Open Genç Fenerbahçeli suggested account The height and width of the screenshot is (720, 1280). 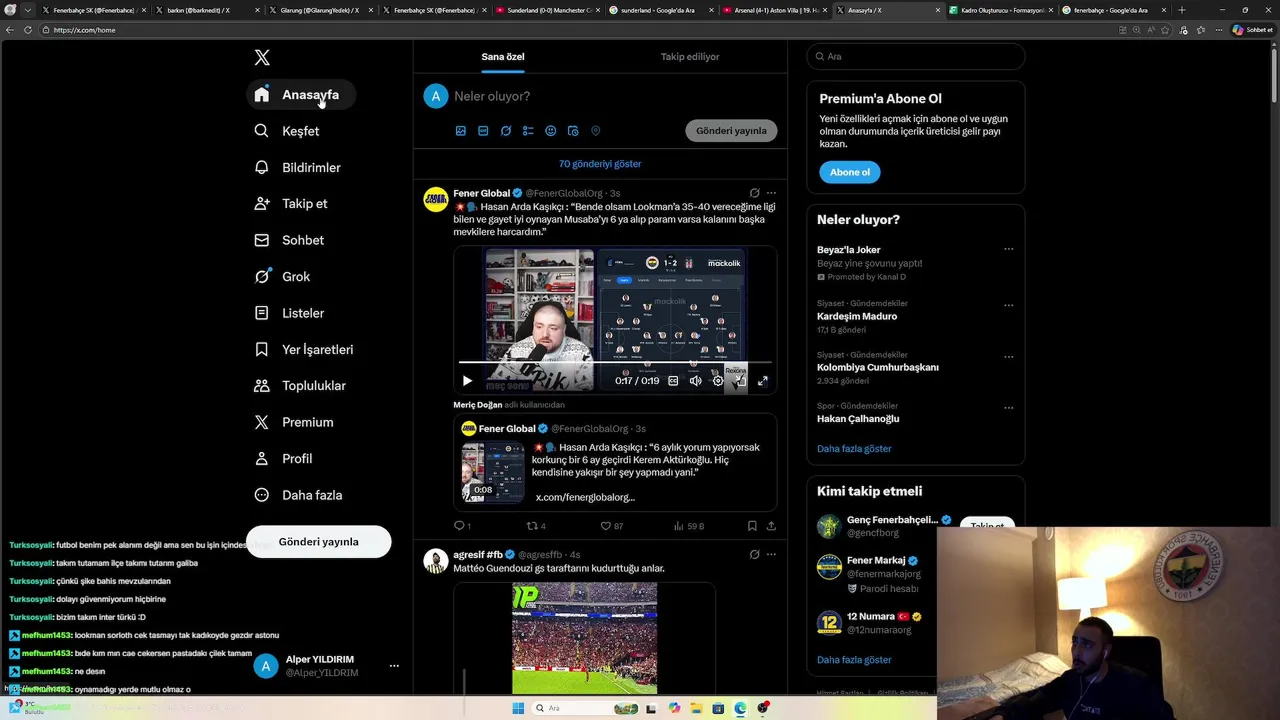[892, 520]
